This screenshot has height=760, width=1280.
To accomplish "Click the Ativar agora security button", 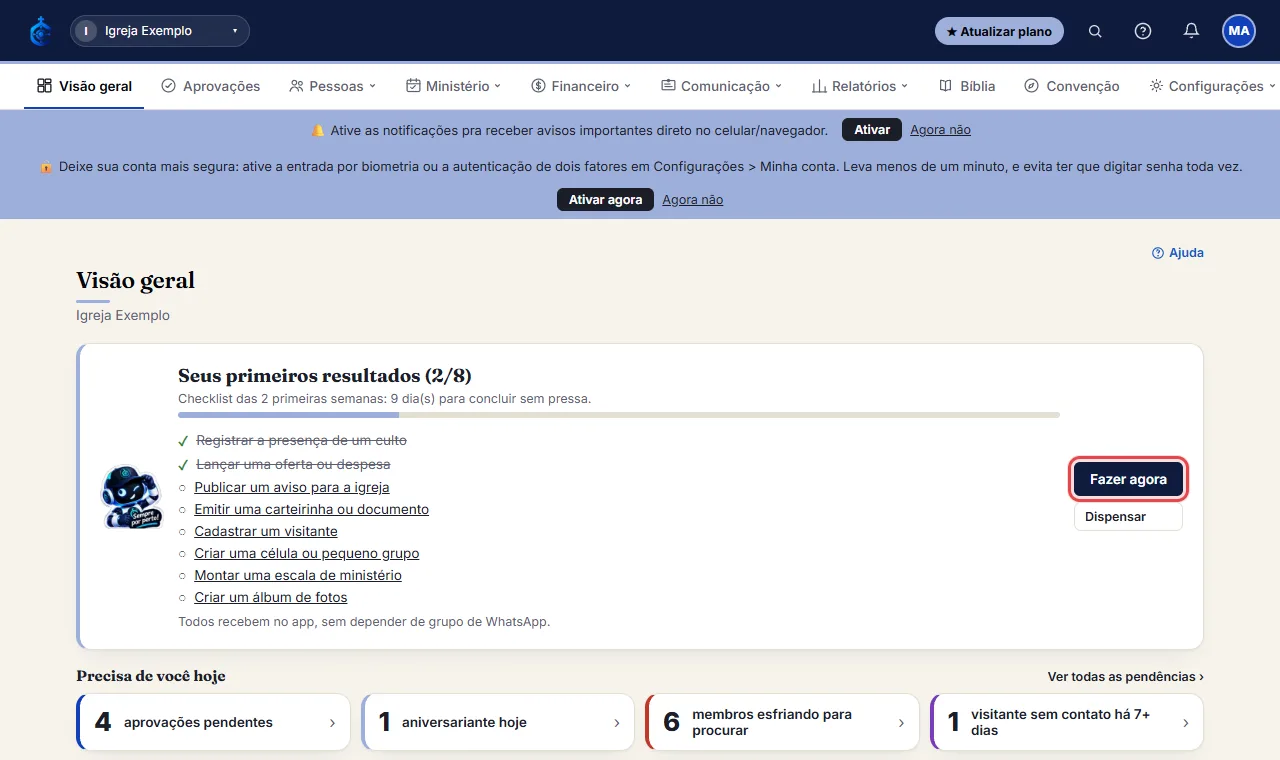I will coord(605,200).
